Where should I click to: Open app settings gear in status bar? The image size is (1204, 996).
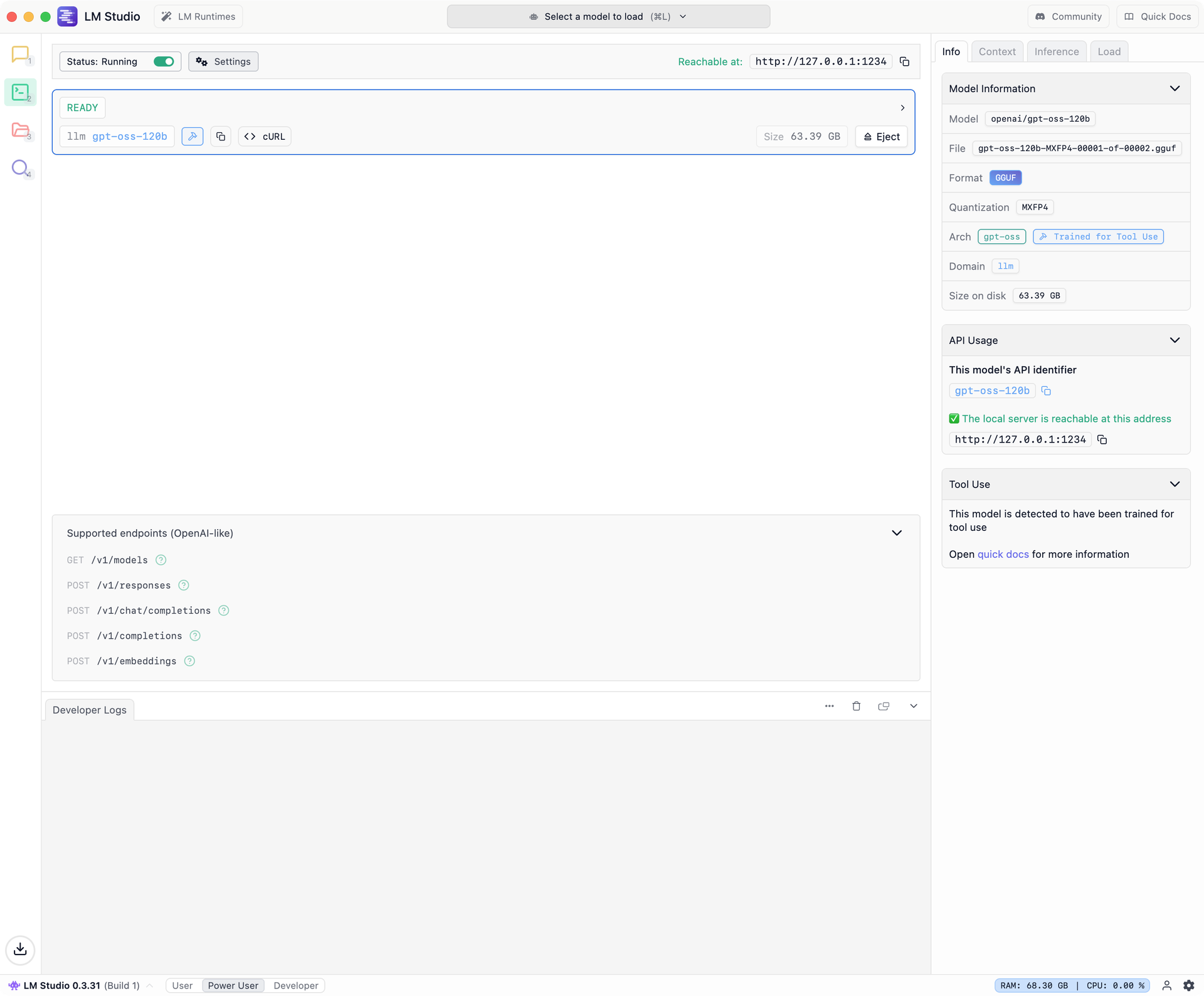[1188, 985]
